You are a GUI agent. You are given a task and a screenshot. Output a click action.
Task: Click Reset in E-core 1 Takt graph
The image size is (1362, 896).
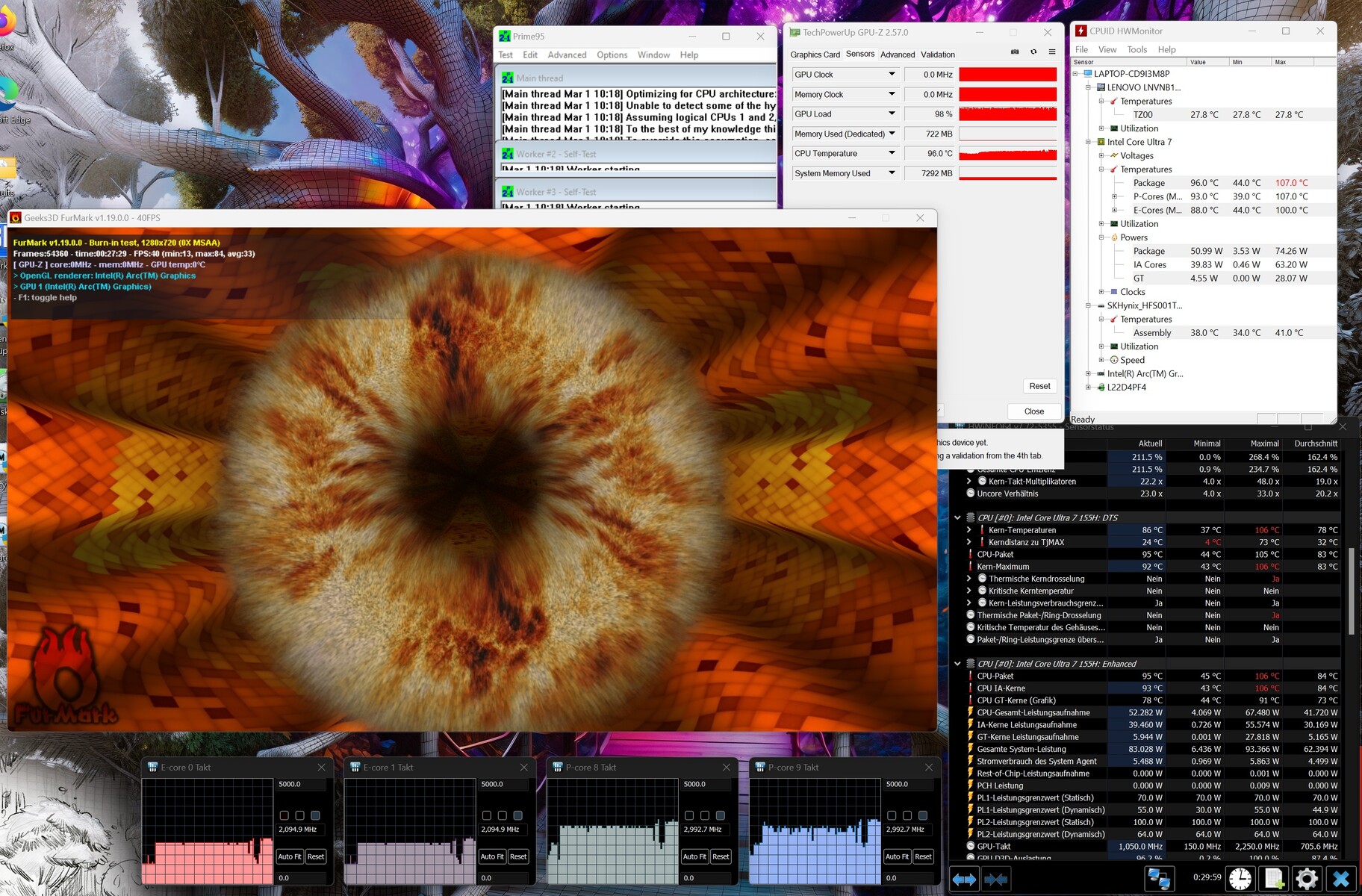coord(518,856)
